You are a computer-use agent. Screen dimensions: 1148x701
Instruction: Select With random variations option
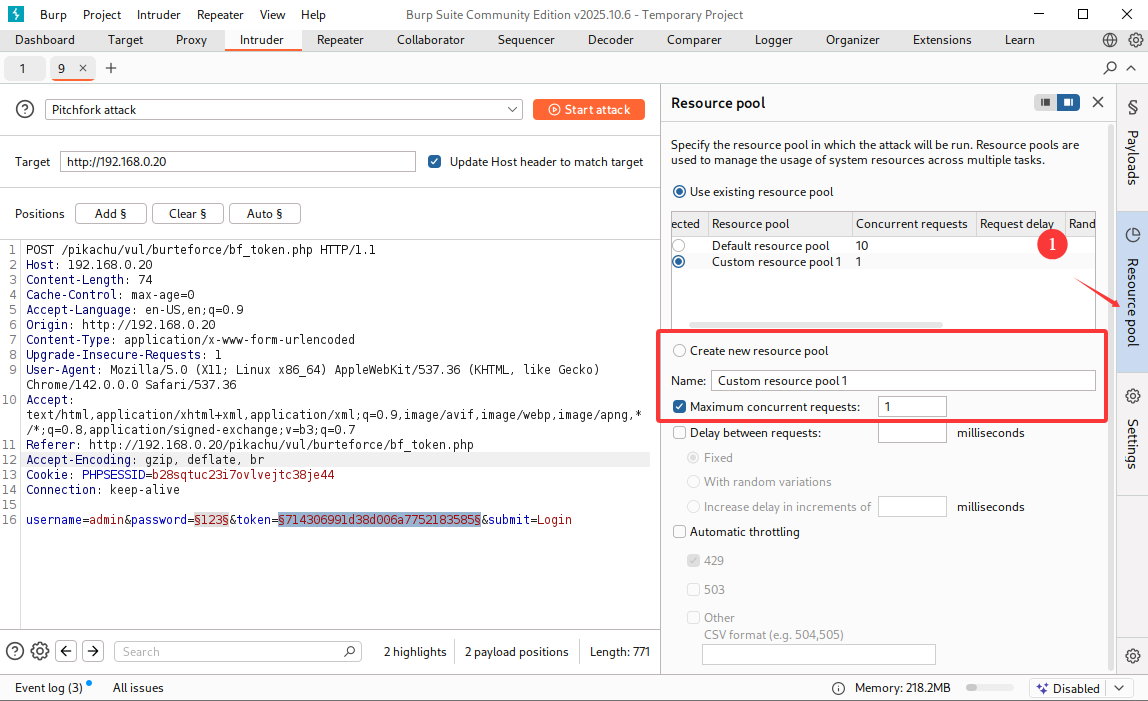point(693,482)
